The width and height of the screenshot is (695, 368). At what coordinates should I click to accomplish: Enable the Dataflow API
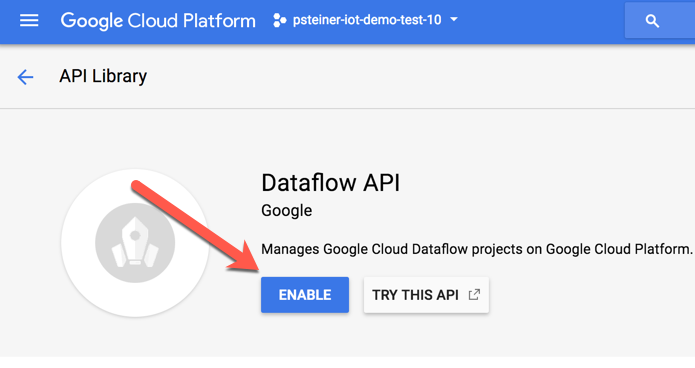[305, 295]
